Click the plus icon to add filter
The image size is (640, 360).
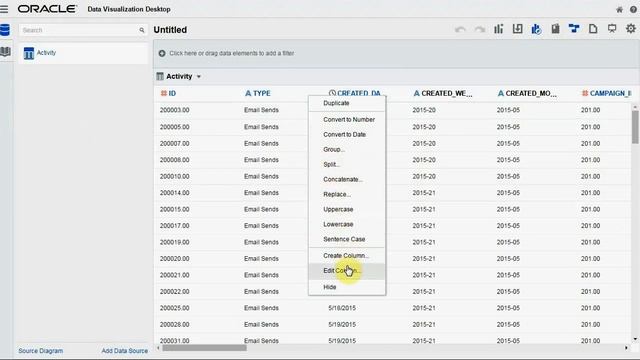pos(162,53)
